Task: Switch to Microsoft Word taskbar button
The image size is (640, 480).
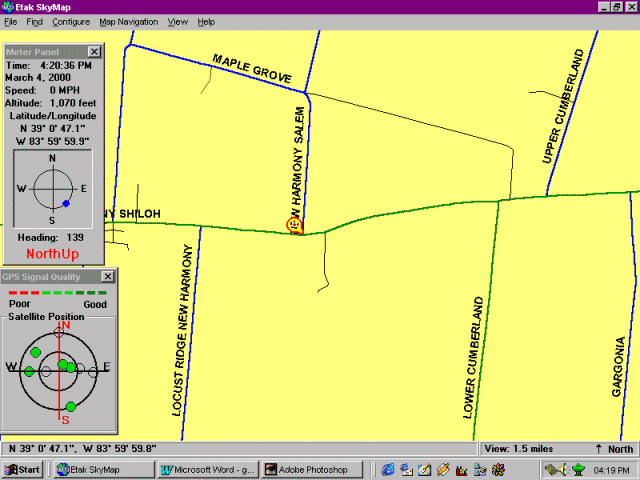Action: [208, 470]
